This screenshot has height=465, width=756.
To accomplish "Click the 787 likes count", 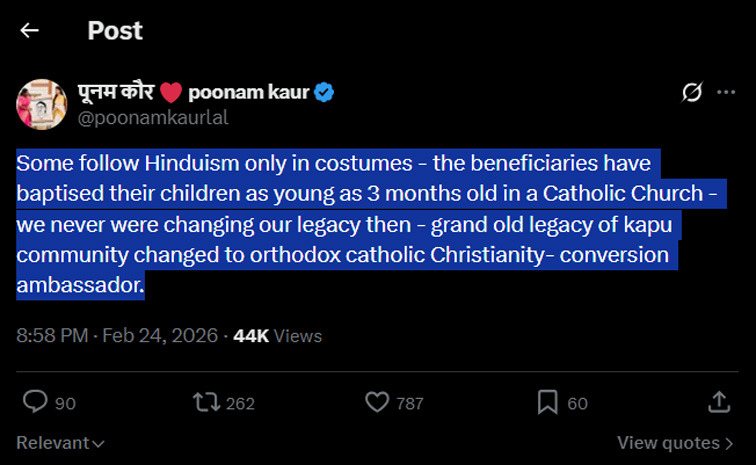I will tap(409, 403).
